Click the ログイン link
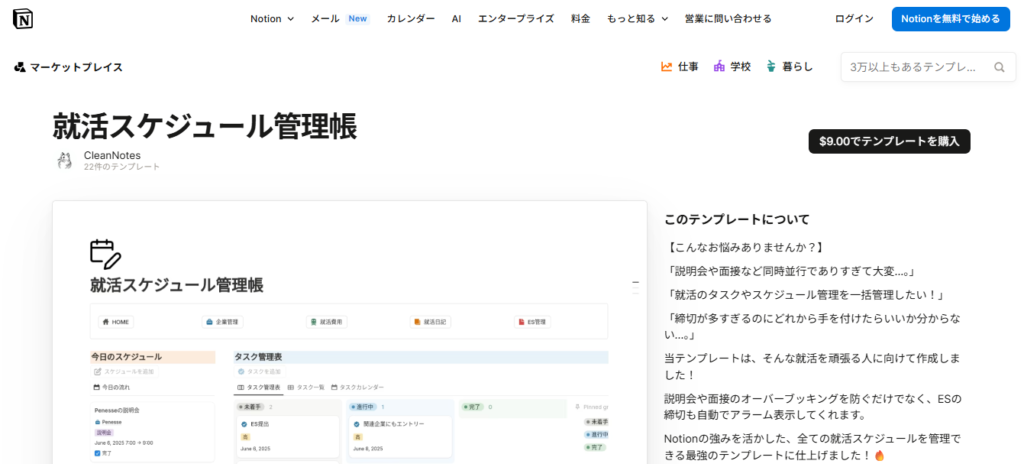 tap(854, 19)
